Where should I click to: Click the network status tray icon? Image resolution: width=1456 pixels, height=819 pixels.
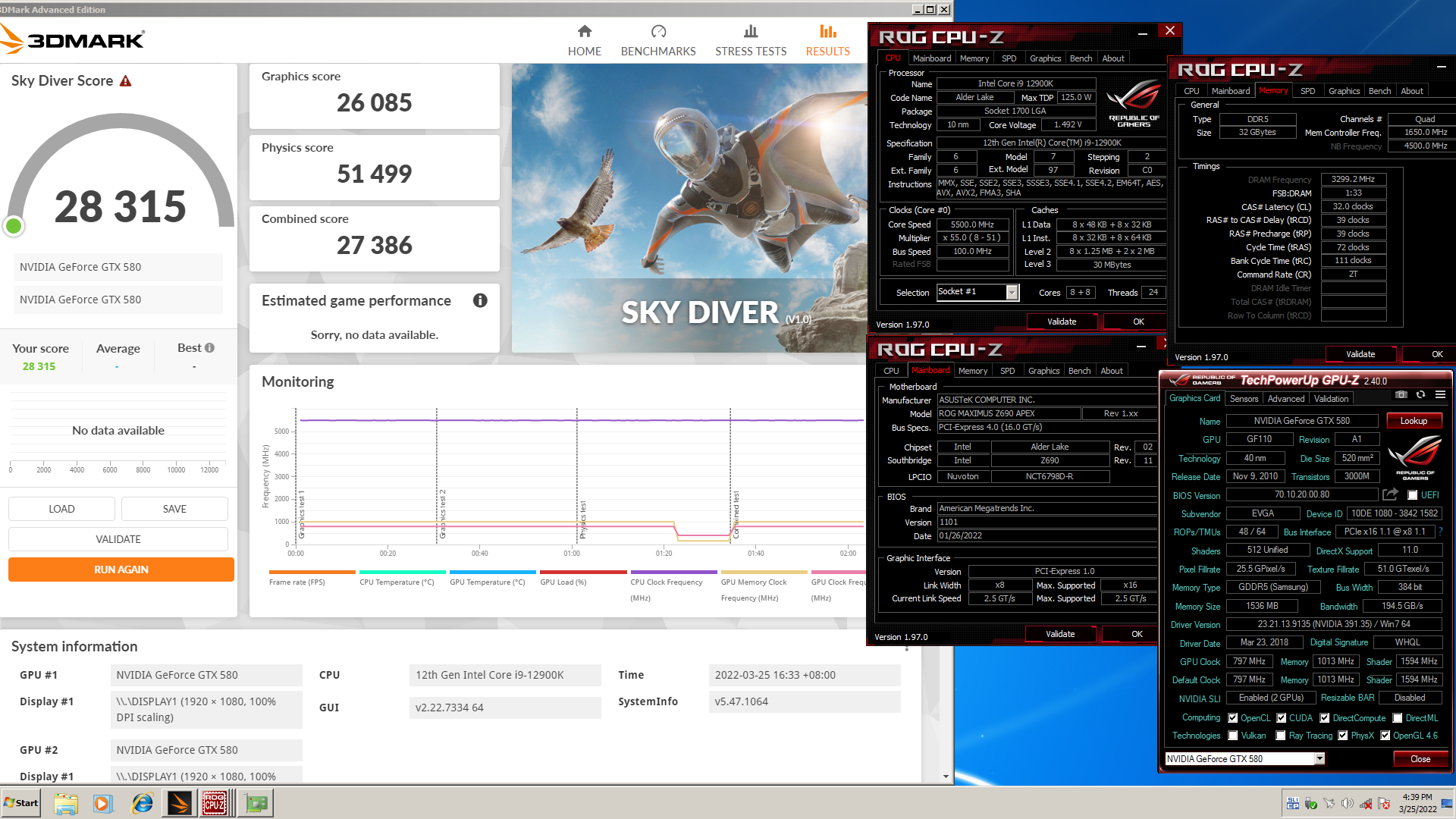point(1366,803)
